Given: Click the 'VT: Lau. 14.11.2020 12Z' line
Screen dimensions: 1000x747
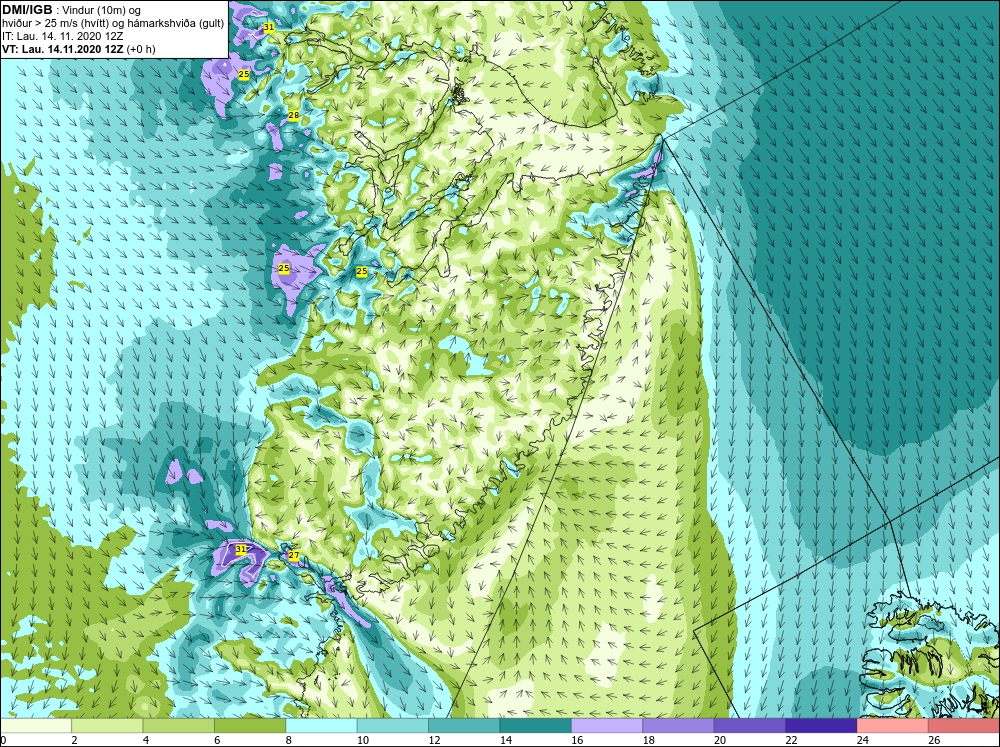Looking at the screenshot, I should 63,49.
